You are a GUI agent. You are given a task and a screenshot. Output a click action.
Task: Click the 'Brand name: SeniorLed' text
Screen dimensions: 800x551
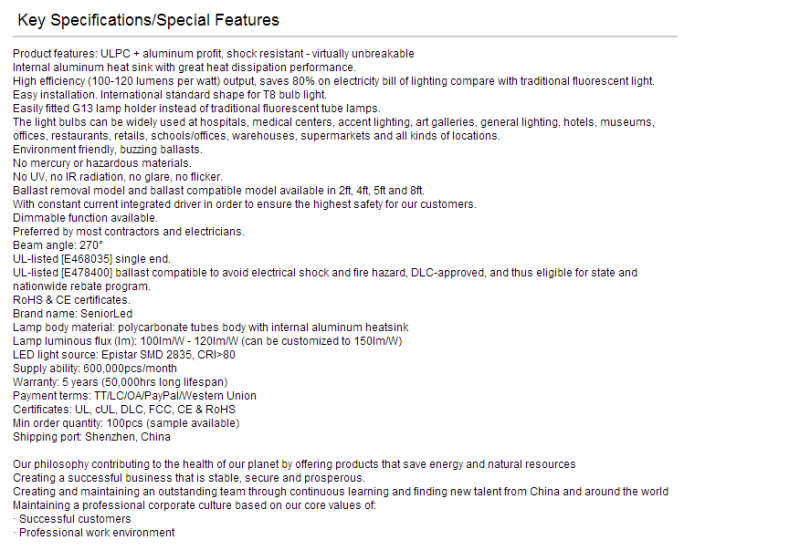click(72, 314)
